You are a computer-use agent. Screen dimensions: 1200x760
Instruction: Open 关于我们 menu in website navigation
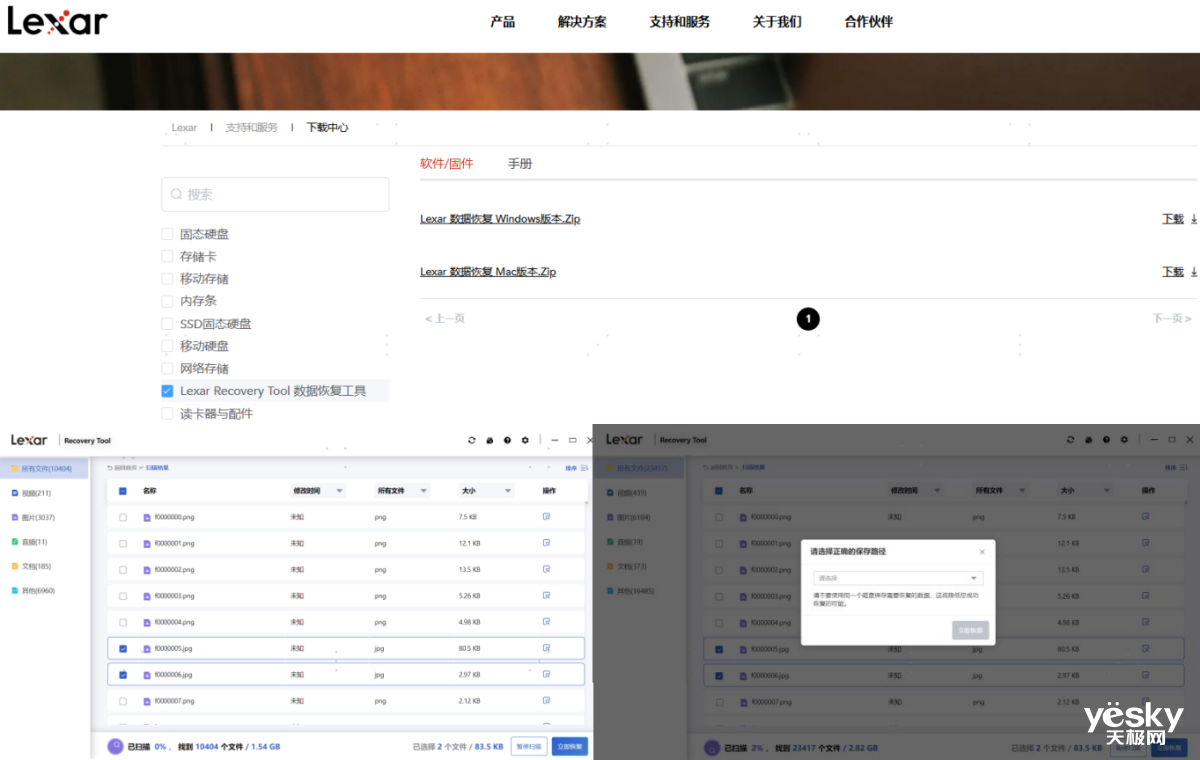777,22
